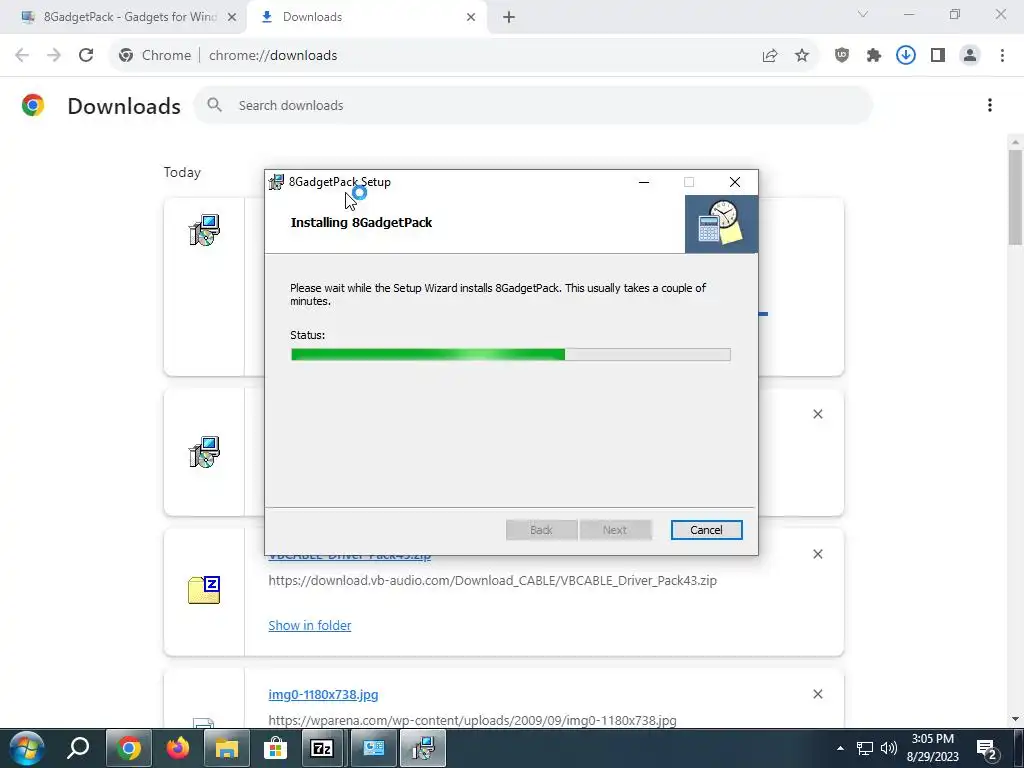Open the Chrome profile avatar
1024x768 pixels.
(970, 56)
